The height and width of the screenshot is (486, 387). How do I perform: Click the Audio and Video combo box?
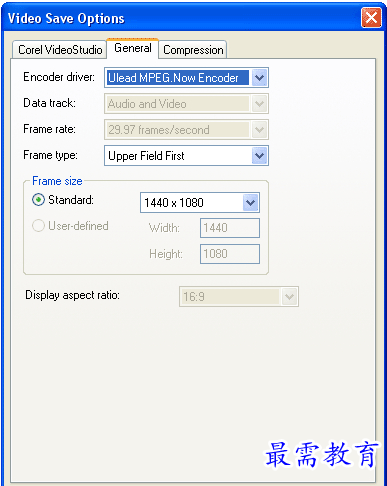(x=186, y=104)
